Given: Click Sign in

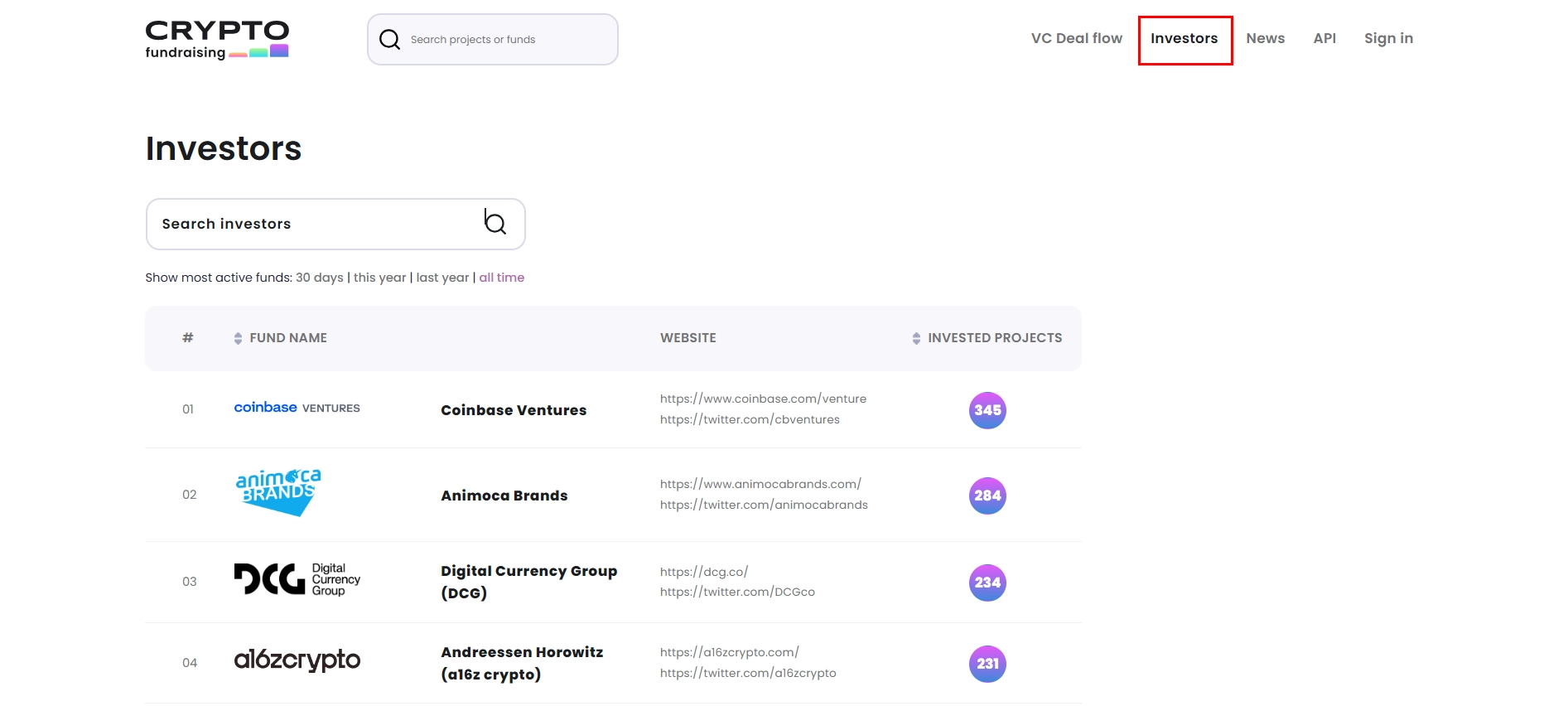Looking at the screenshot, I should [1388, 38].
